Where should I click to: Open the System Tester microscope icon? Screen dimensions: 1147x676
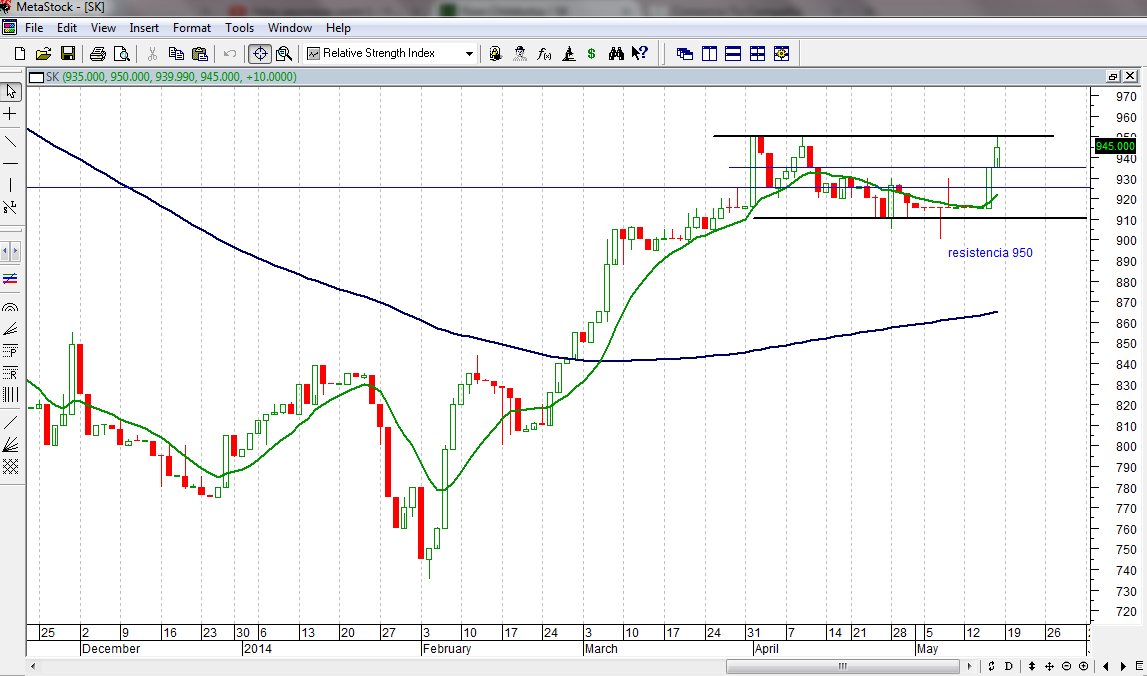pos(568,53)
